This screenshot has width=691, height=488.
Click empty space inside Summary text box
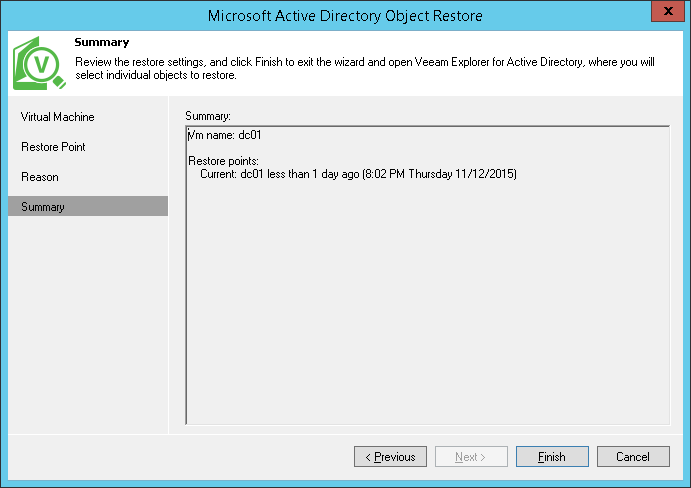428,320
